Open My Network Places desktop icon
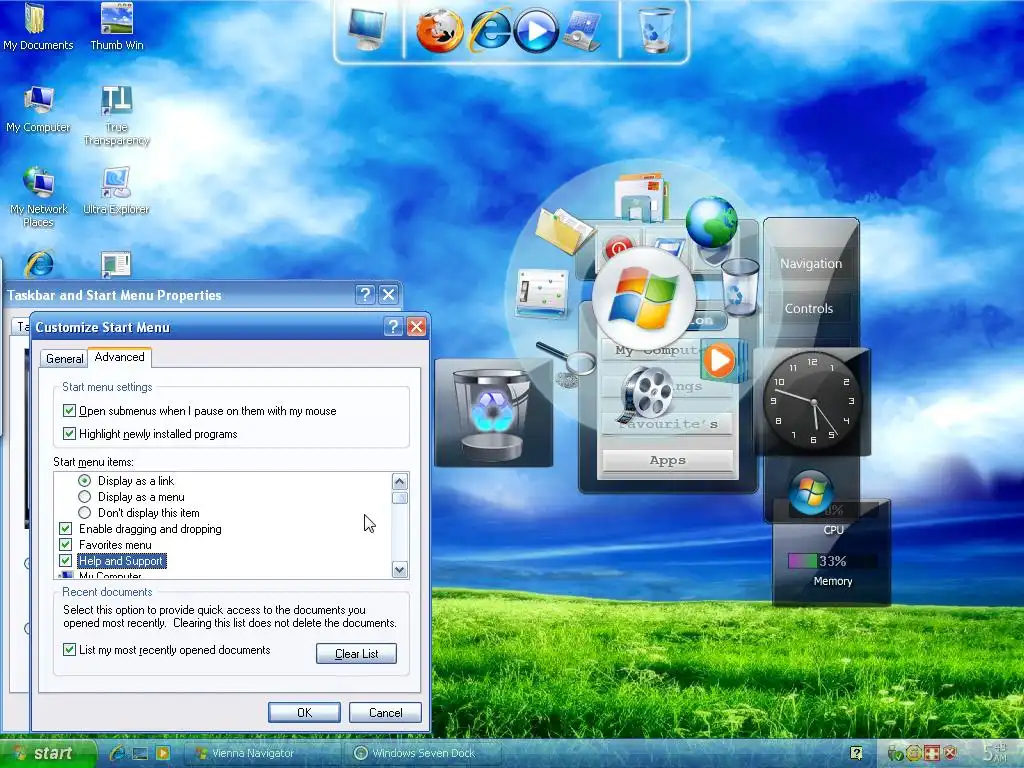1024x768 pixels. point(38,197)
